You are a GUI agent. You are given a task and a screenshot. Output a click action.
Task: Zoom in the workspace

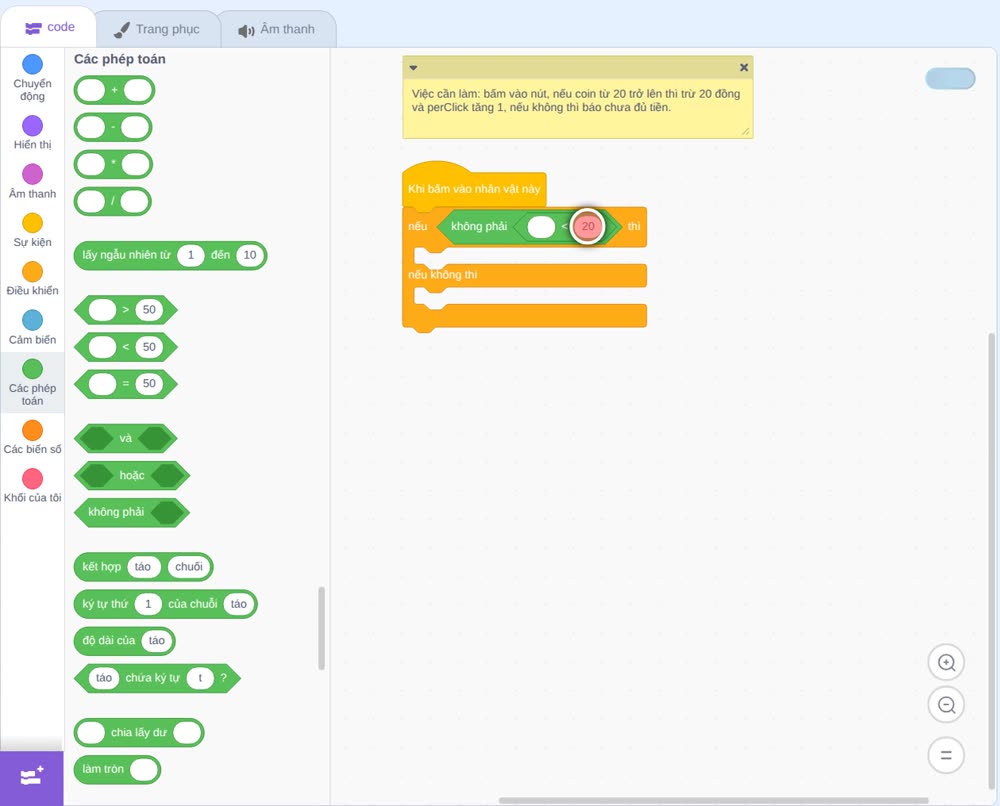coord(946,663)
